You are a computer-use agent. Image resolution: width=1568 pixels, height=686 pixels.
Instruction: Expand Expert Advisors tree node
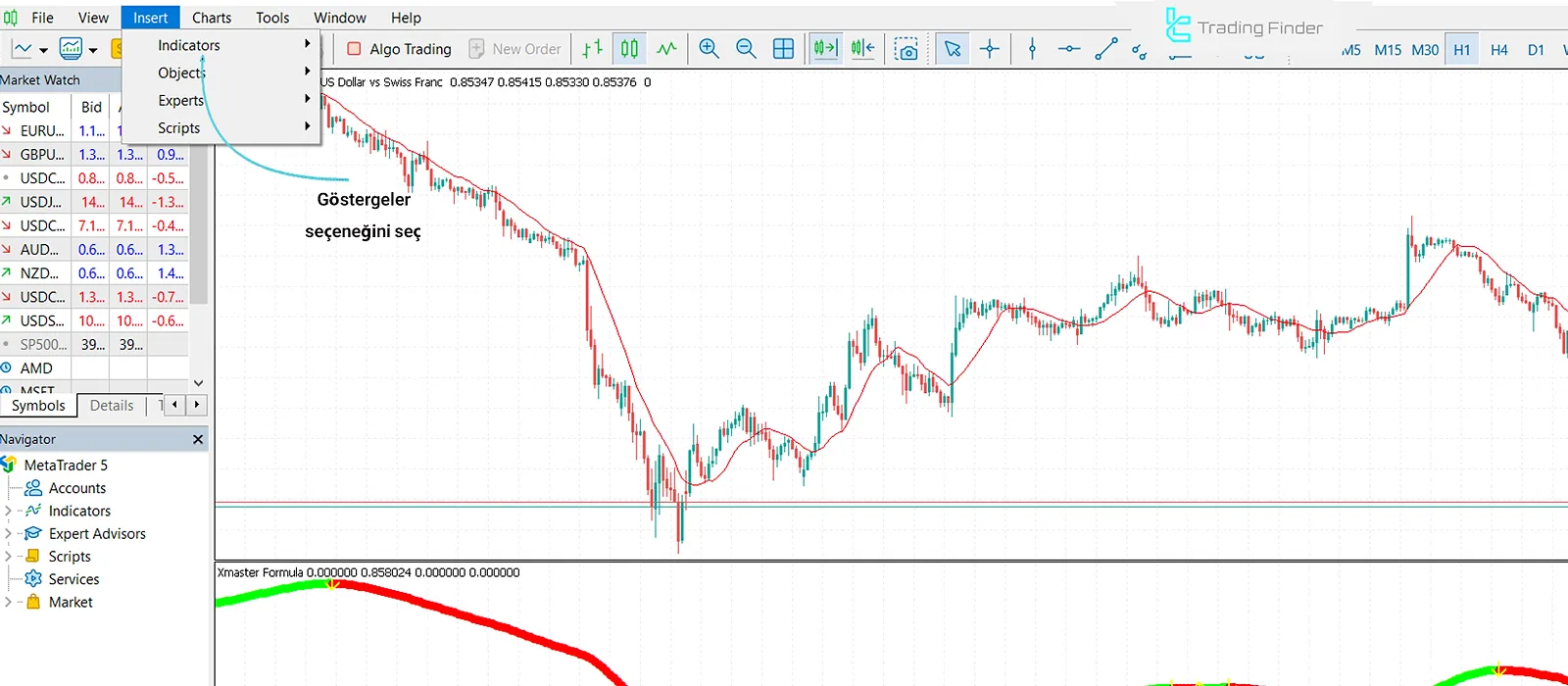(8, 533)
